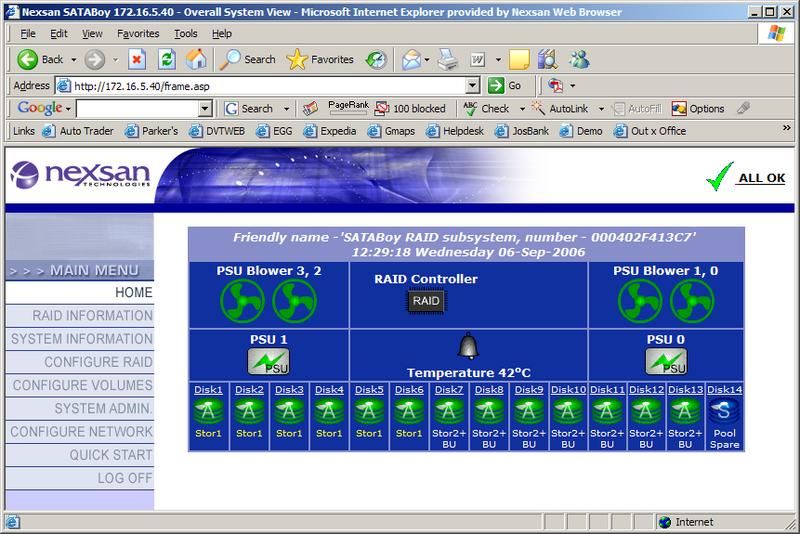Click the green Back arrow button
This screenshot has height=534, width=800.
pyautogui.click(x=28, y=60)
